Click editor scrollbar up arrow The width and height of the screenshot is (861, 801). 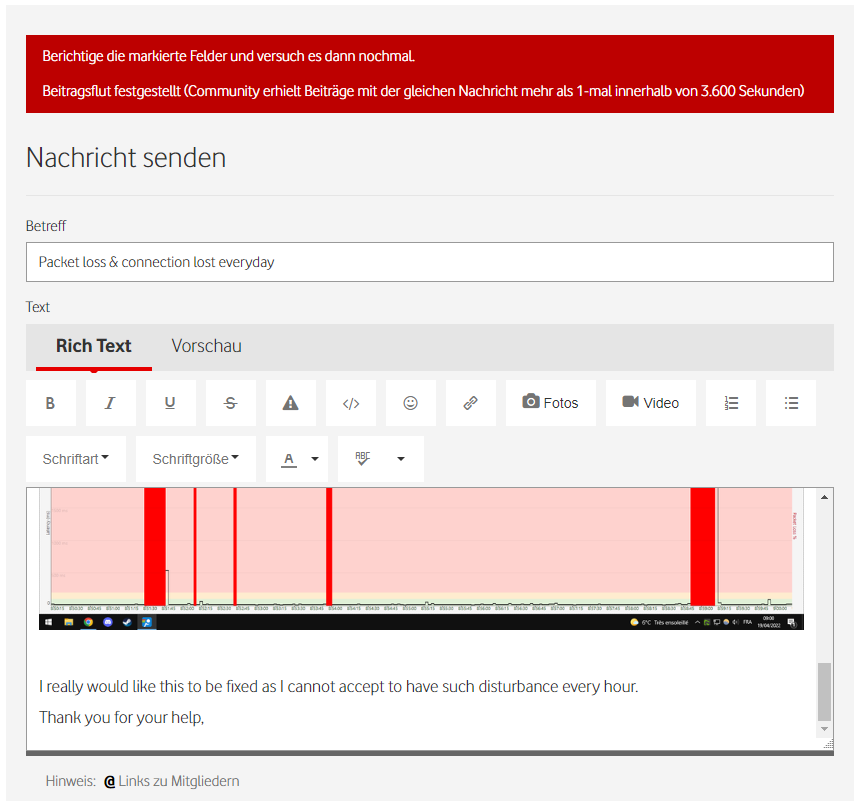824,497
